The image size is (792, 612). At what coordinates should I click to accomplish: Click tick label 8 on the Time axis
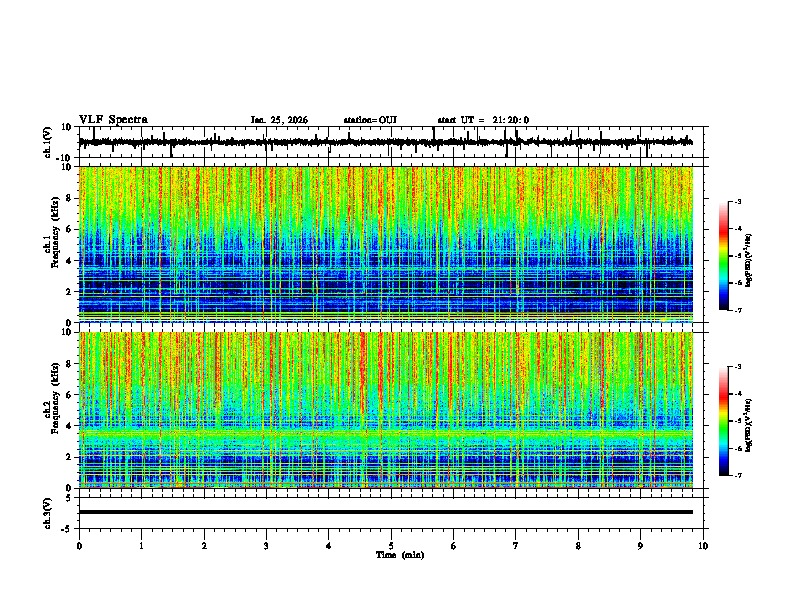(x=578, y=546)
